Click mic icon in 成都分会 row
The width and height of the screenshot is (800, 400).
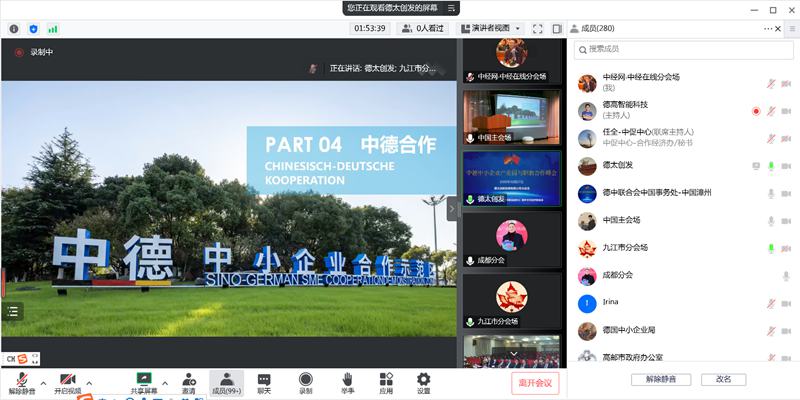tap(786, 276)
